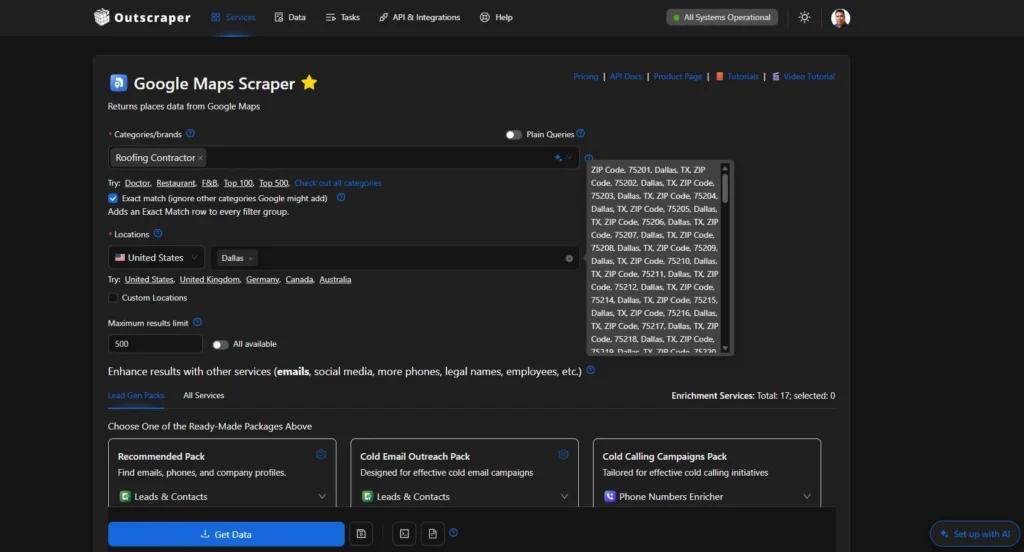The height and width of the screenshot is (552, 1024).
Task: Click the save task icon beside Get Data
Action: pyautogui.click(x=361, y=534)
